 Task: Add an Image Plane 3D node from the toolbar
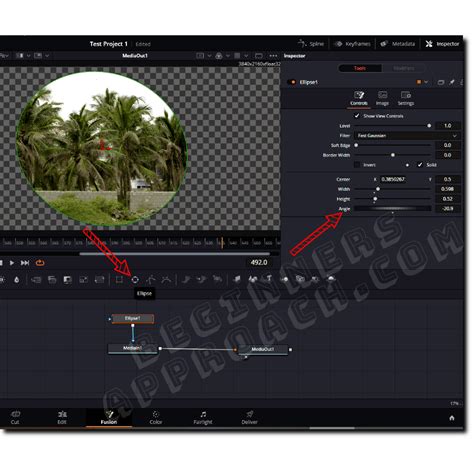237,279
